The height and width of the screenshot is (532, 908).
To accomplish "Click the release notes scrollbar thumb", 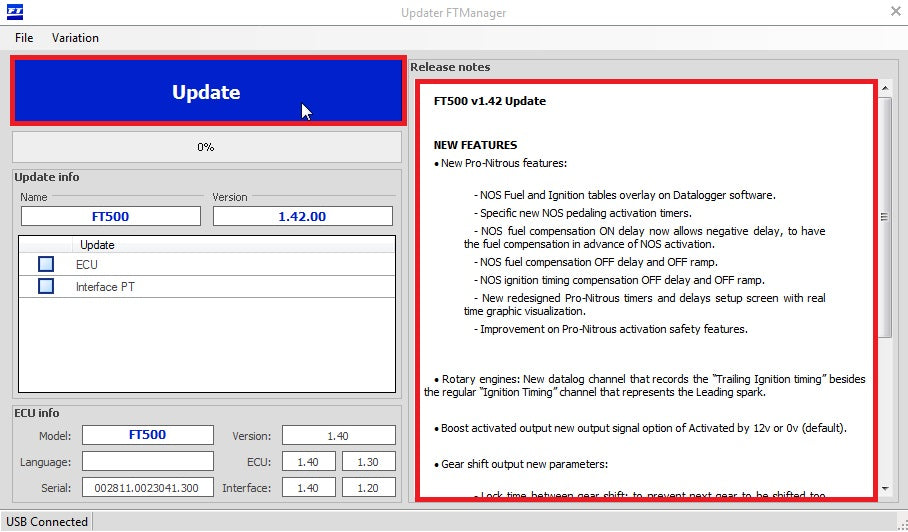I will [x=885, y=217].
